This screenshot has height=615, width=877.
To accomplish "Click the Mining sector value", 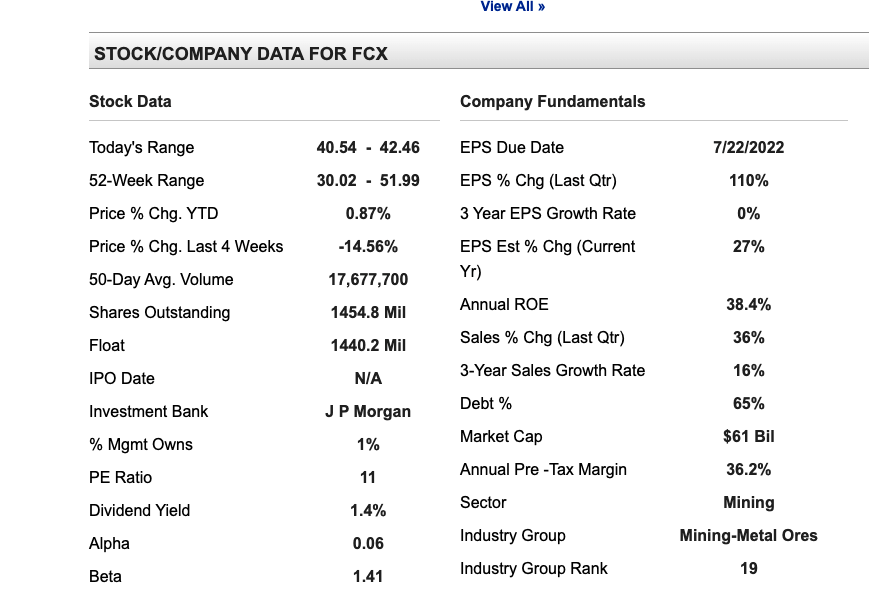I will pos(748,503).
